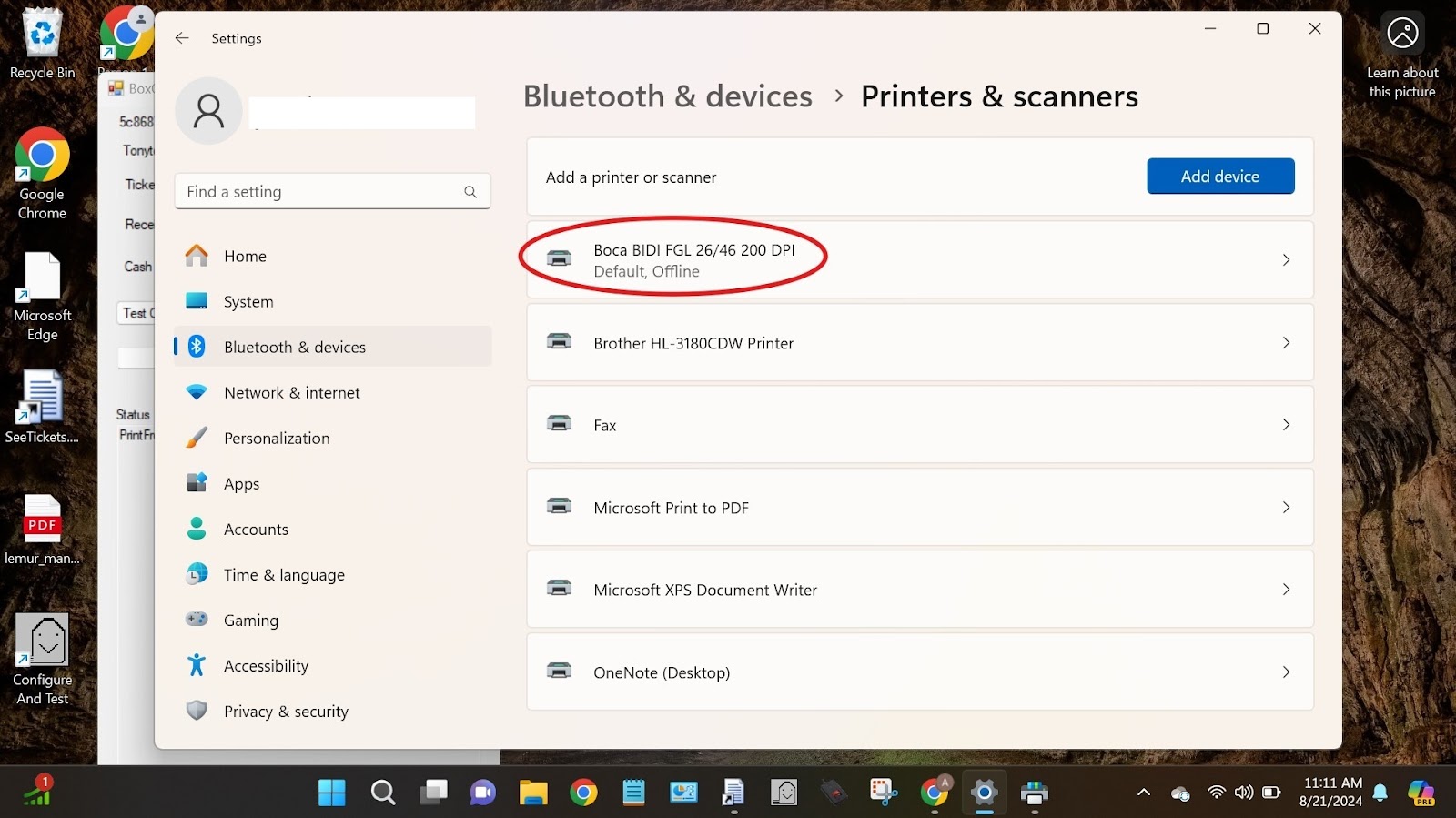Open Accounts settings
Viewport: 1456px width, 818px height.
point(332,529)
